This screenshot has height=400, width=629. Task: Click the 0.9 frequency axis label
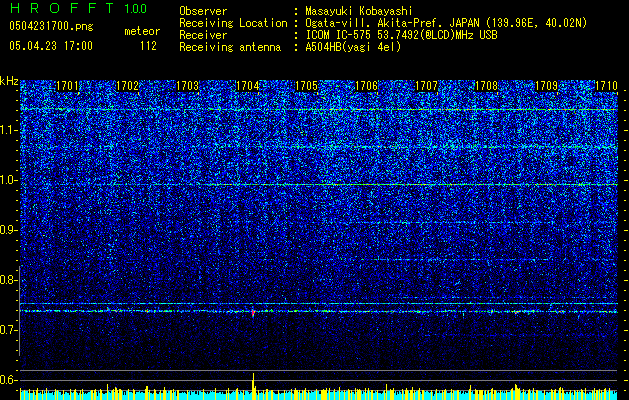(8, 230)
